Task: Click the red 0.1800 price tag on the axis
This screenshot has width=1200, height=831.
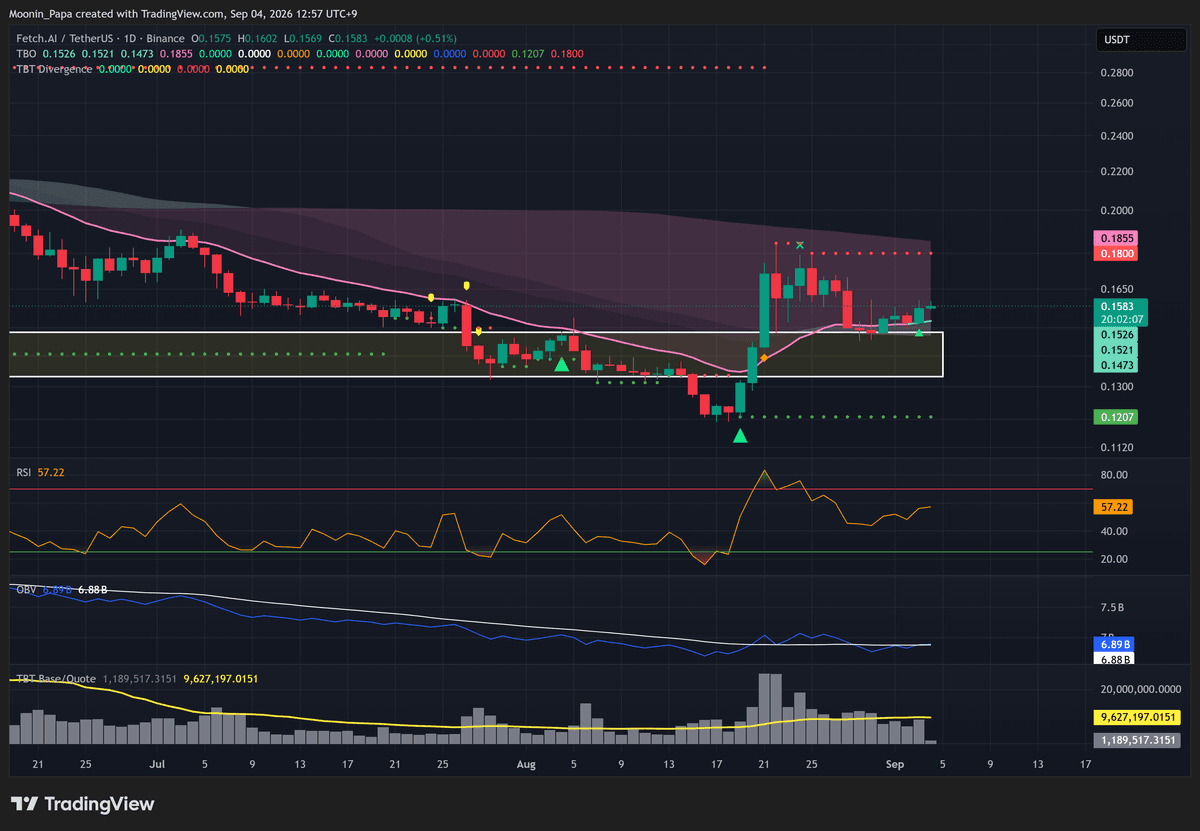Action: pos(1116,254)
